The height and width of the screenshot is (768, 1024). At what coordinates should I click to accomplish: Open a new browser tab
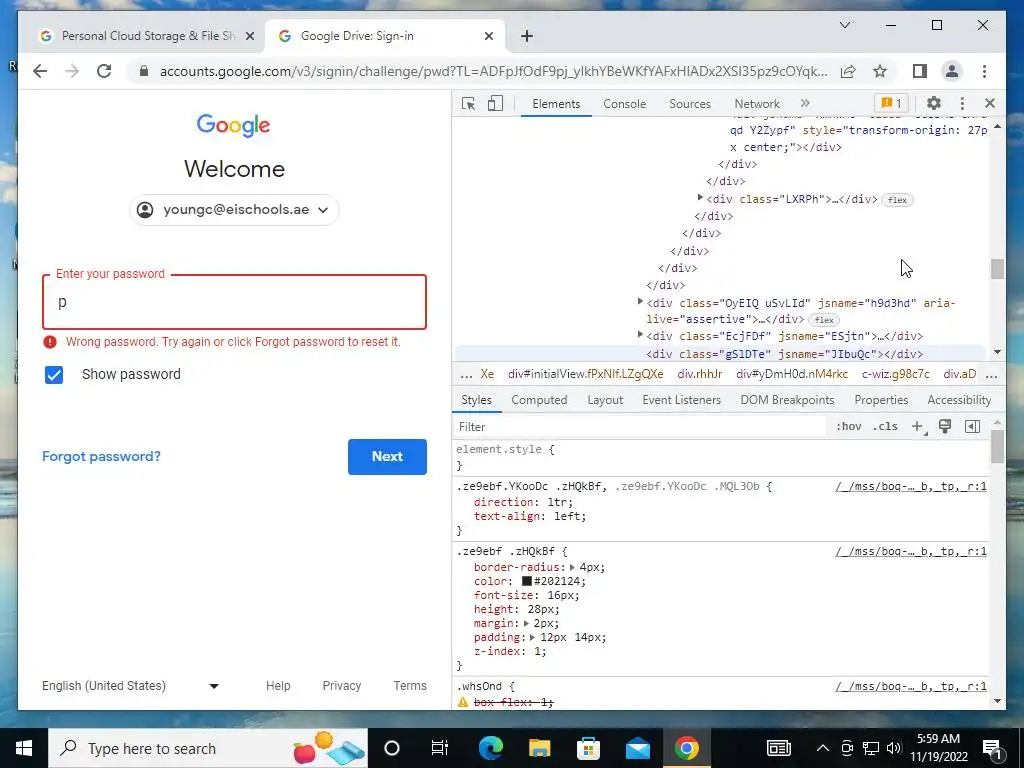click(x=527, y=37)
